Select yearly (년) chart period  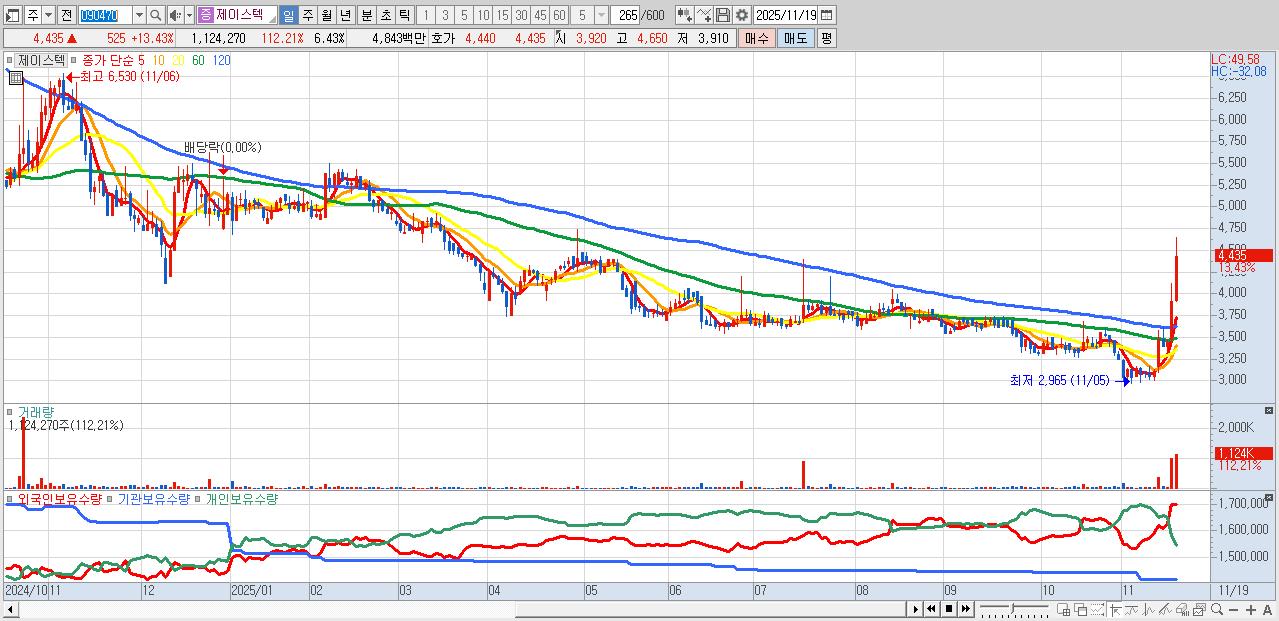pos(345,15)
